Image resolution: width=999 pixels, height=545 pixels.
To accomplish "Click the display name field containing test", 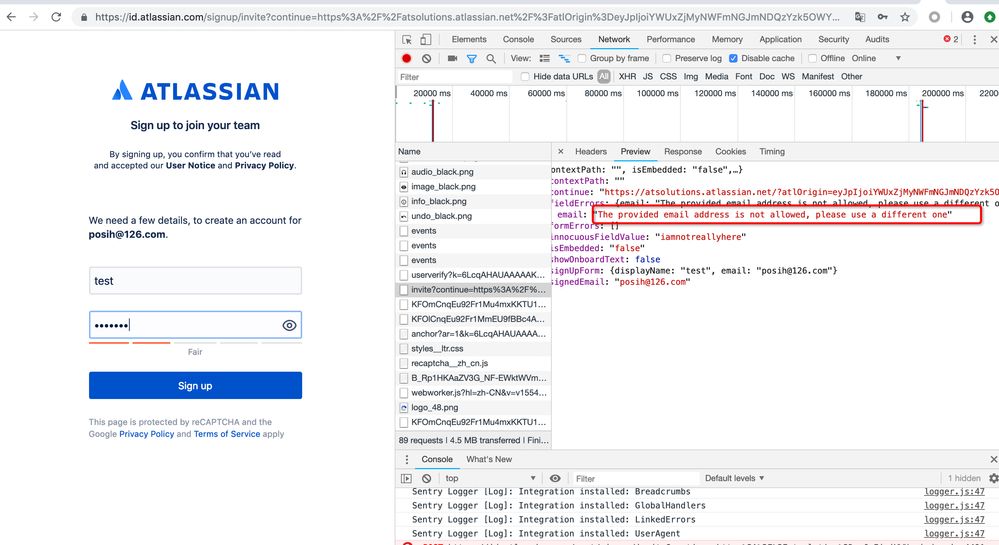I will [195, 281].
